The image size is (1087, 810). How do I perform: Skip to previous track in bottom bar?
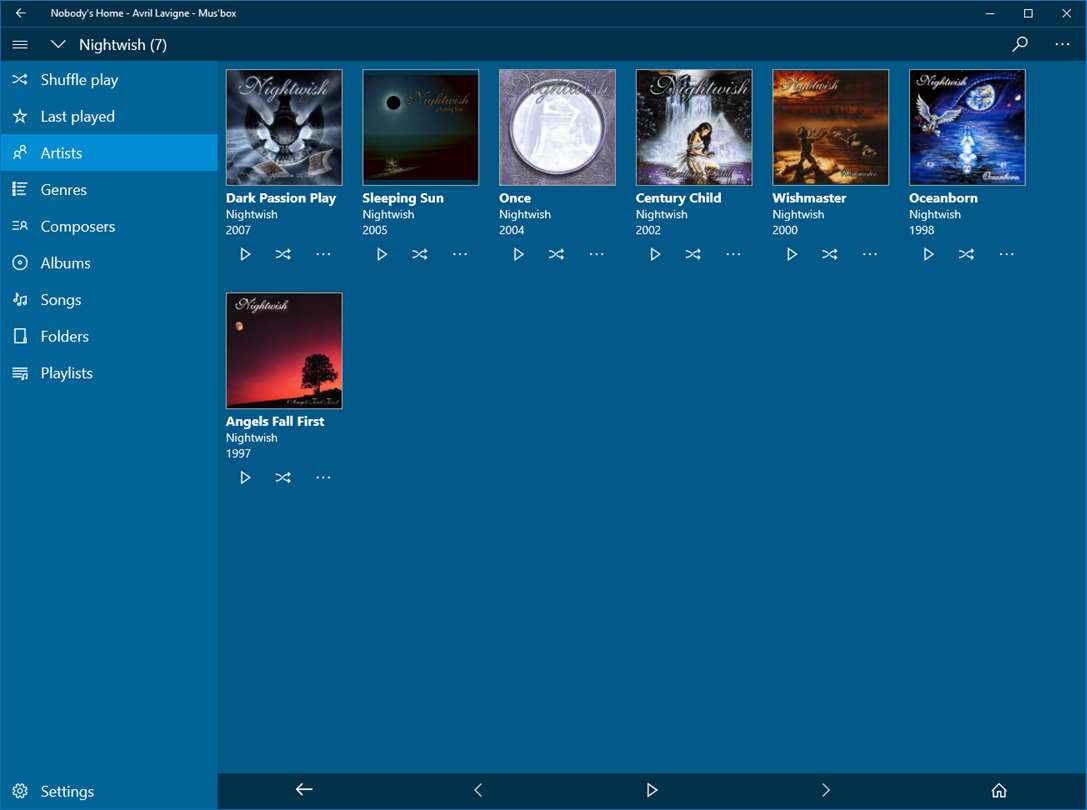478,790
